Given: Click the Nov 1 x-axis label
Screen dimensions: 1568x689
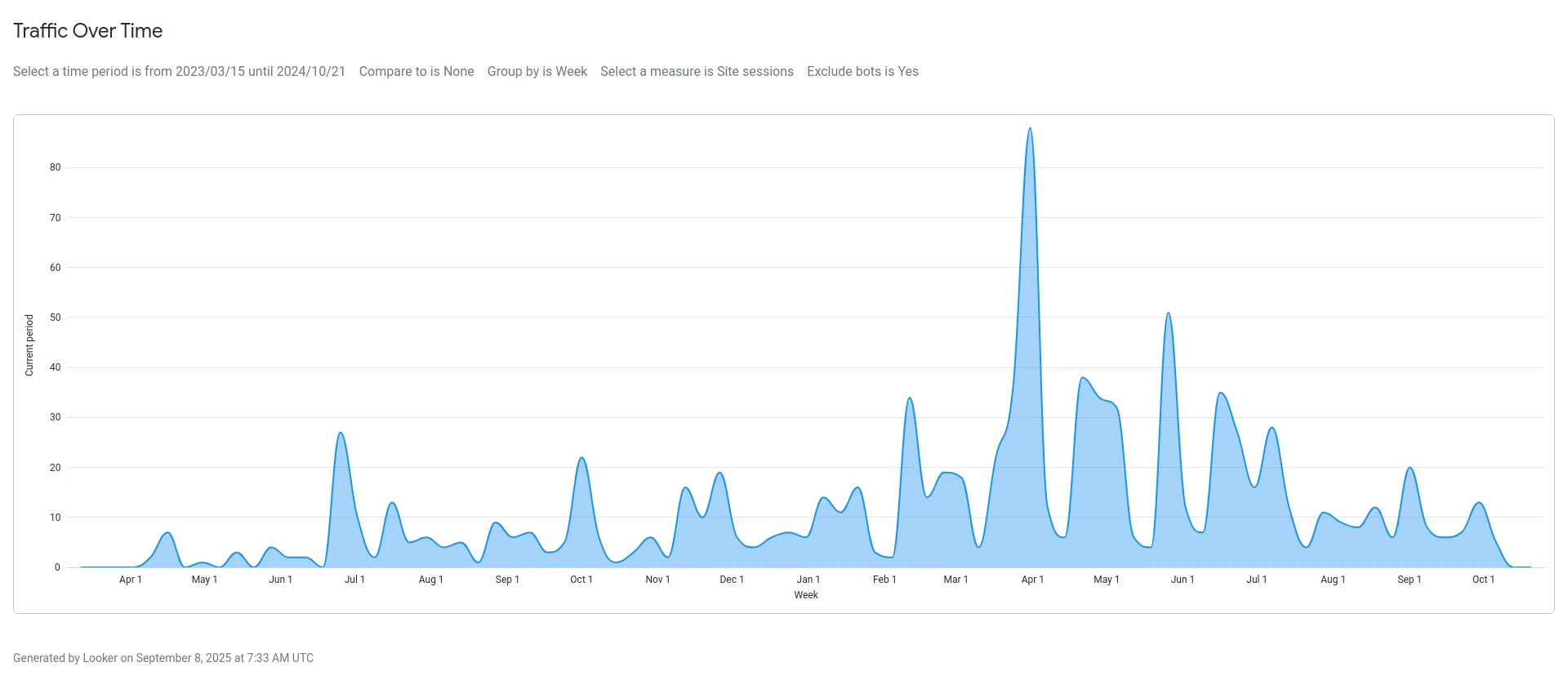Looking at the screenshot, I should pyautogui.click(x=657, y=580).
